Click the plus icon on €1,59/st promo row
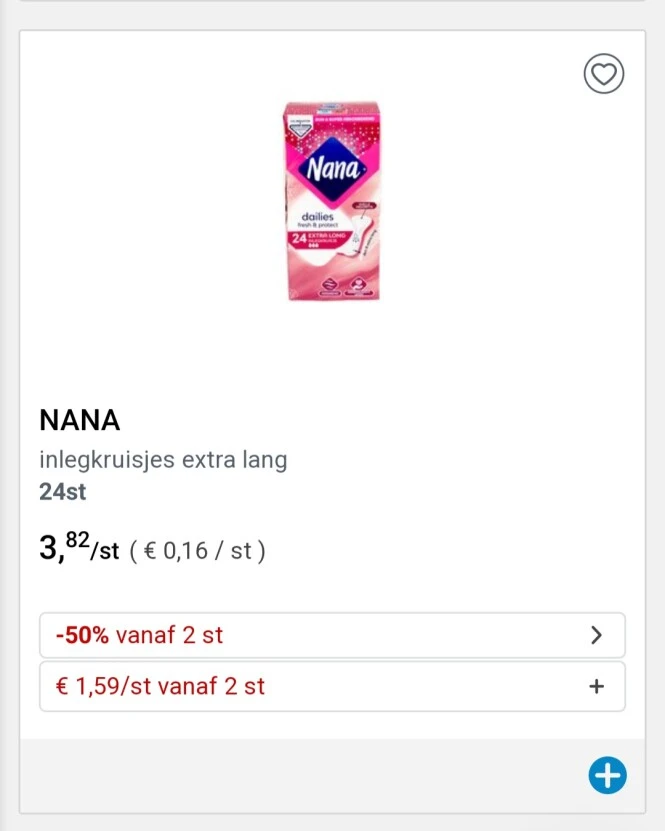The height and width of the screenshot is (831, 665). 597,687
